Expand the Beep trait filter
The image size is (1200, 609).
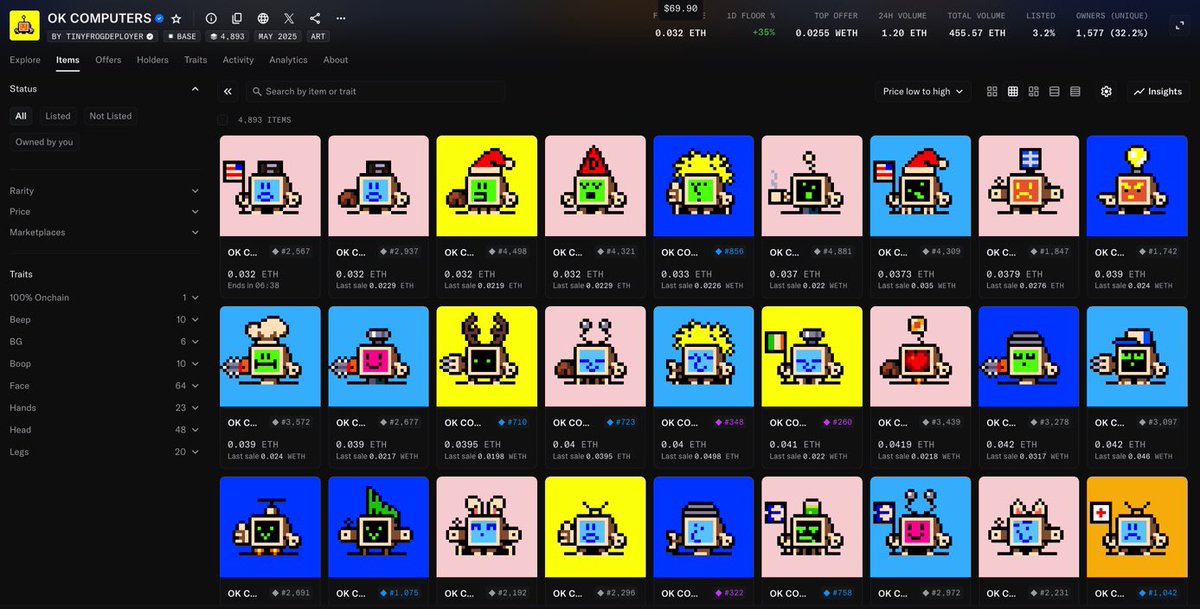(x=104, y=320)
